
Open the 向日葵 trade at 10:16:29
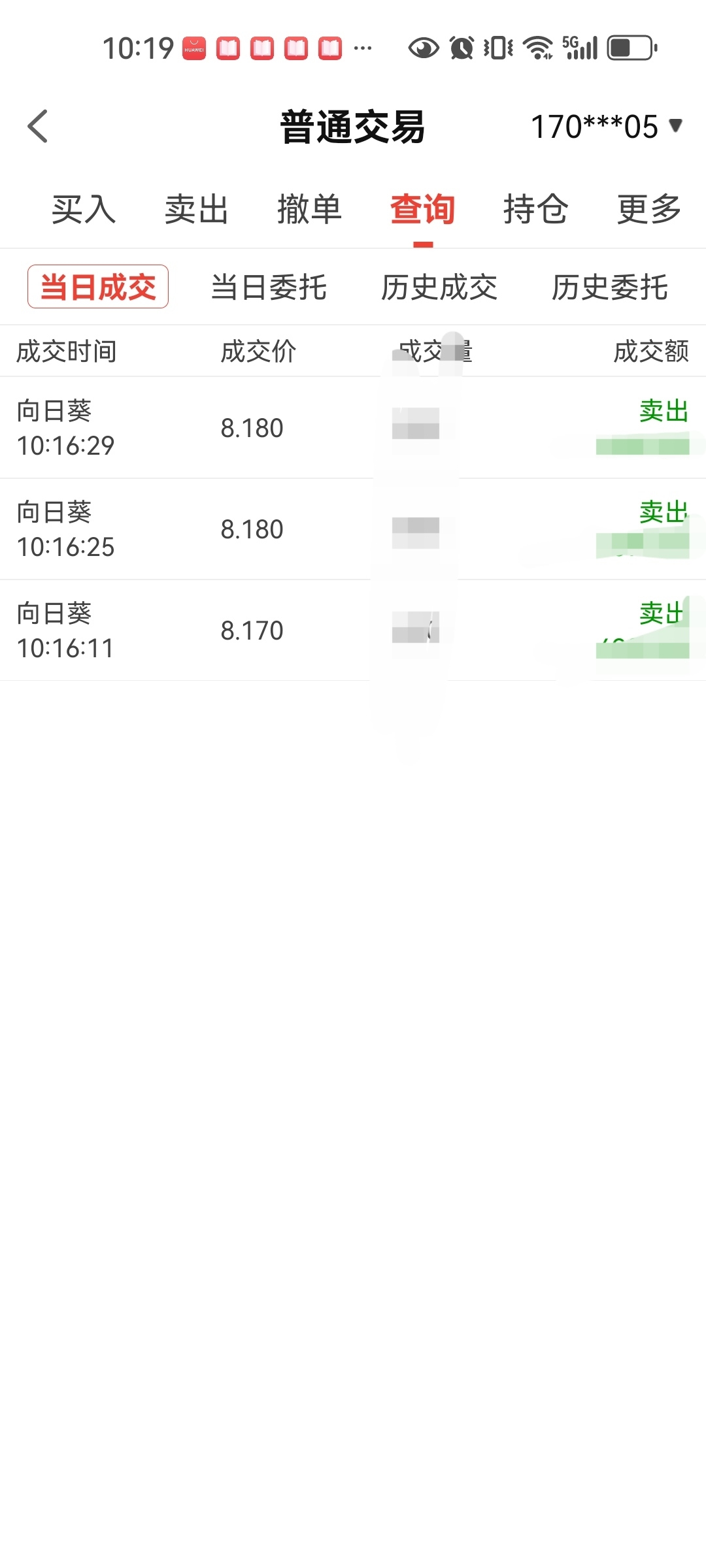pyautogui.click(x=353, y=428)
